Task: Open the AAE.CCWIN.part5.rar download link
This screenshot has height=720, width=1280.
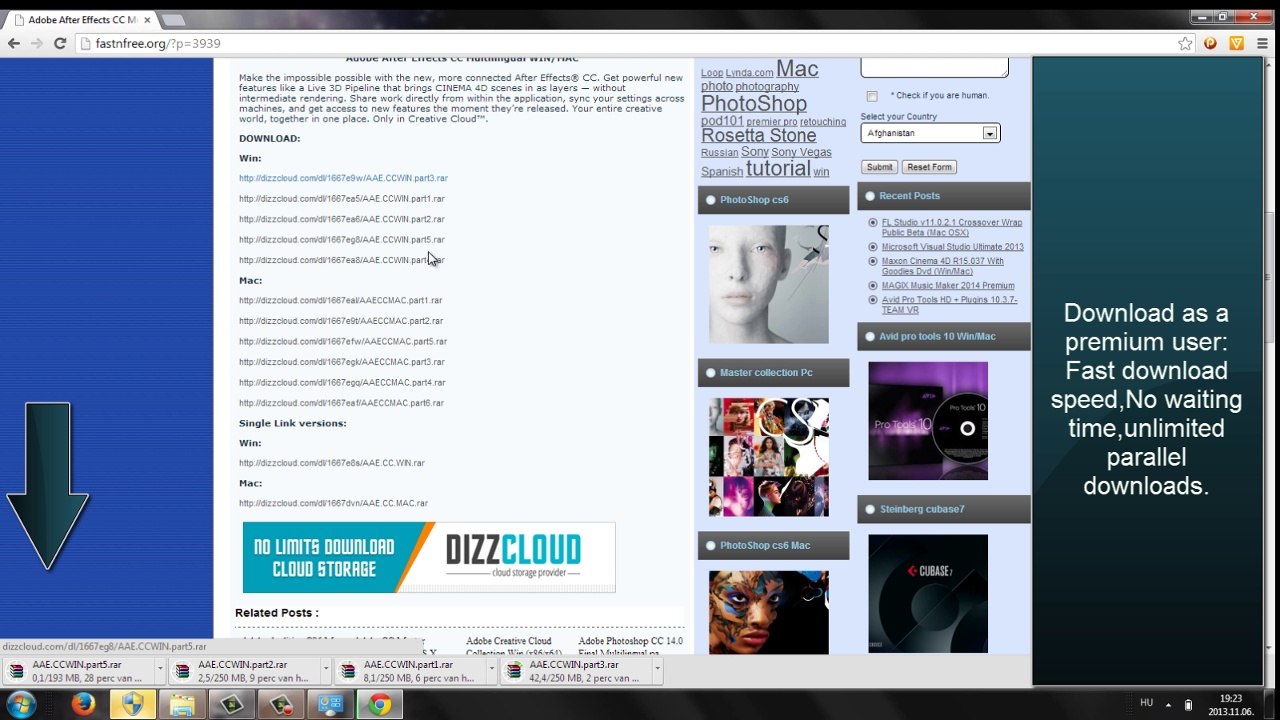Action: [342, 240]
